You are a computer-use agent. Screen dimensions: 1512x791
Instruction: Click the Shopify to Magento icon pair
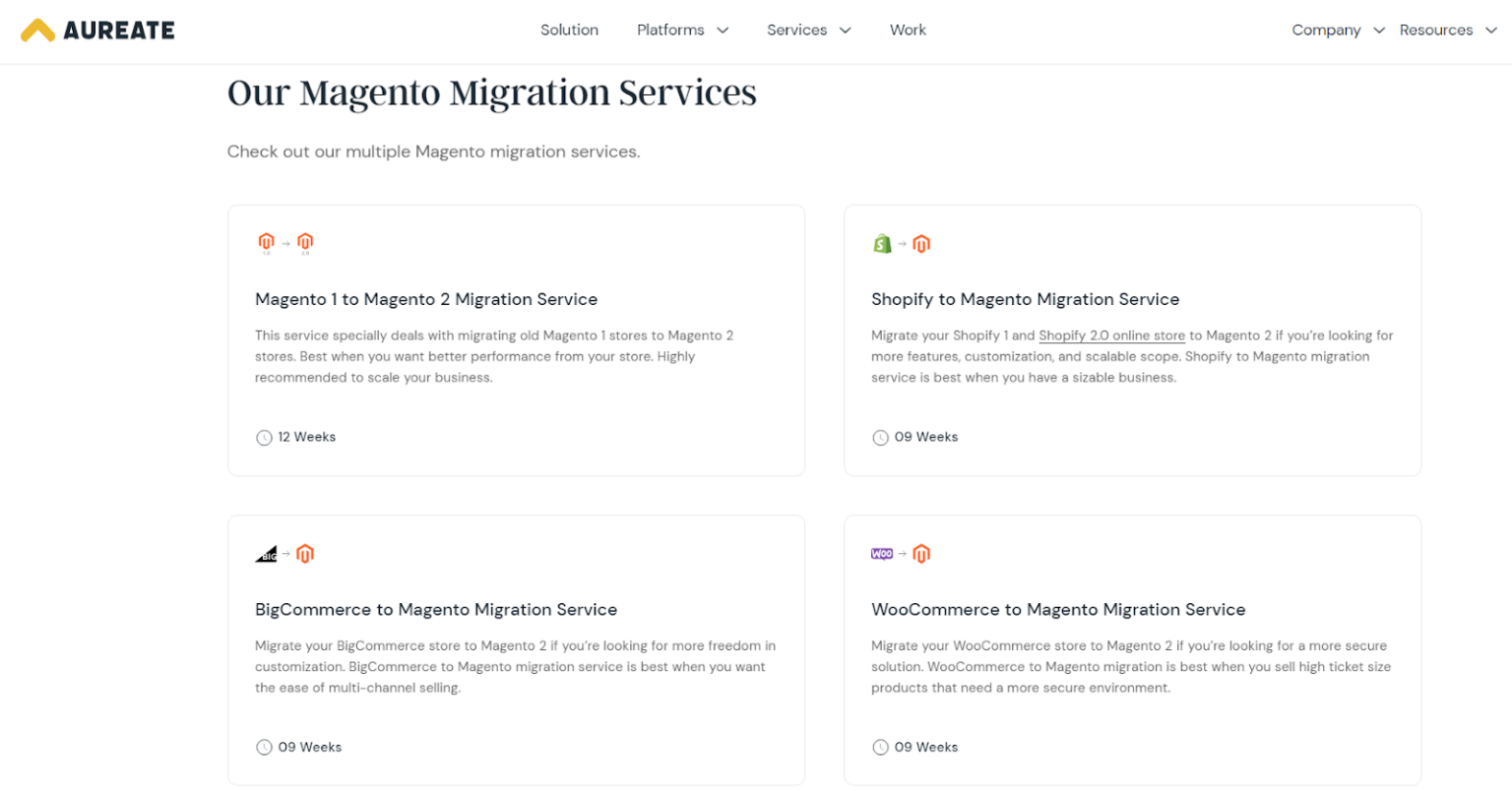(902, 243)
